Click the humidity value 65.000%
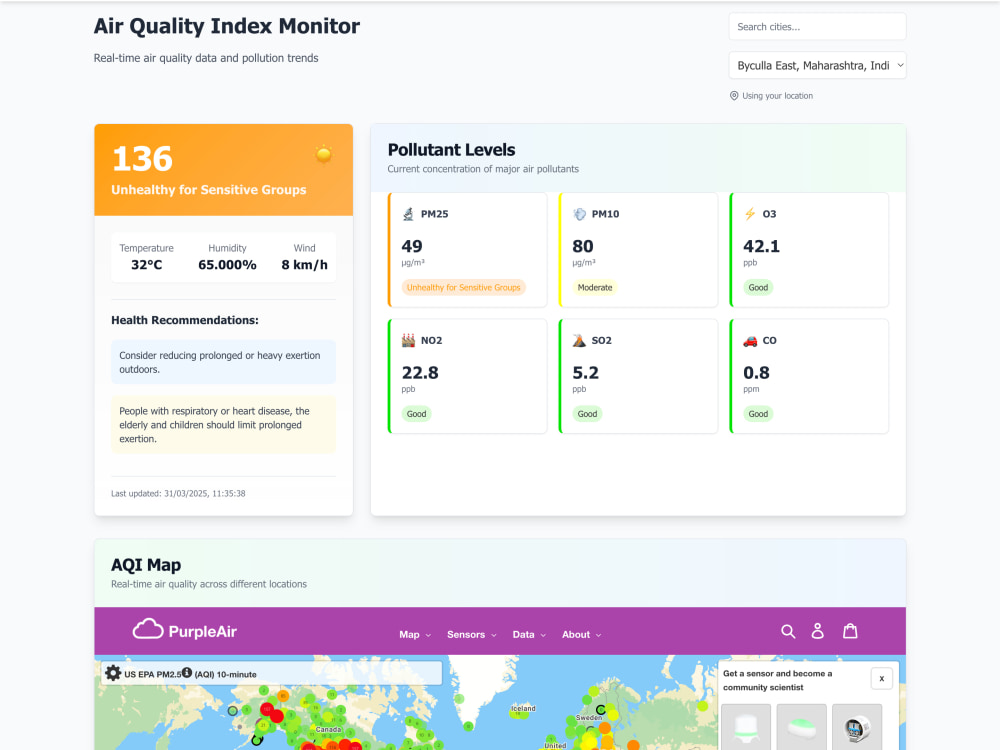This screenshot has width=1000, height=750. pos(227,265)
